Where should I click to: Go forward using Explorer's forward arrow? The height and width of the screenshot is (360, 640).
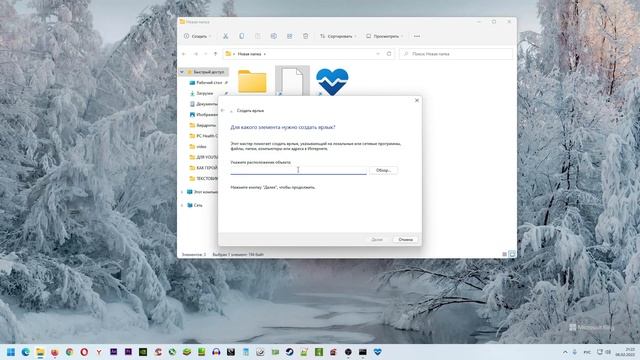point(196,54)
